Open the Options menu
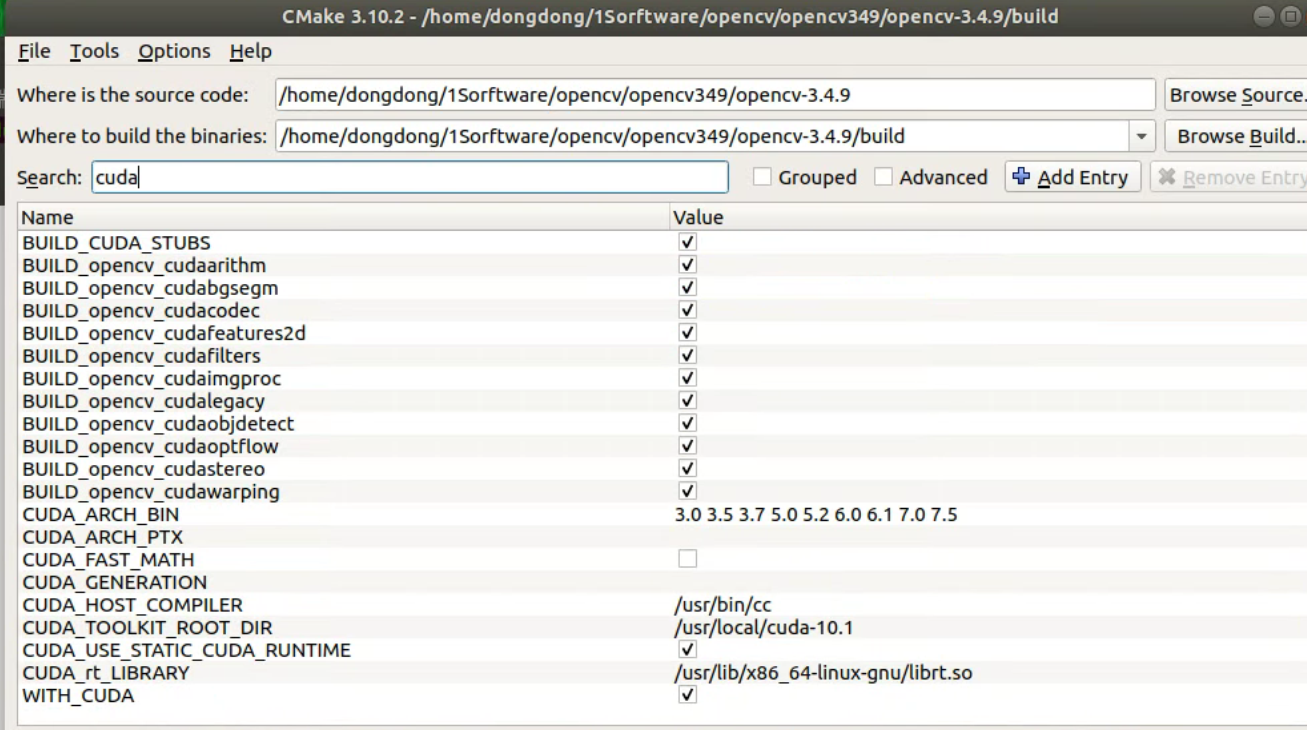Viewport: 1307px width, 730px height. pyautogui.click(x=174, y=51)
